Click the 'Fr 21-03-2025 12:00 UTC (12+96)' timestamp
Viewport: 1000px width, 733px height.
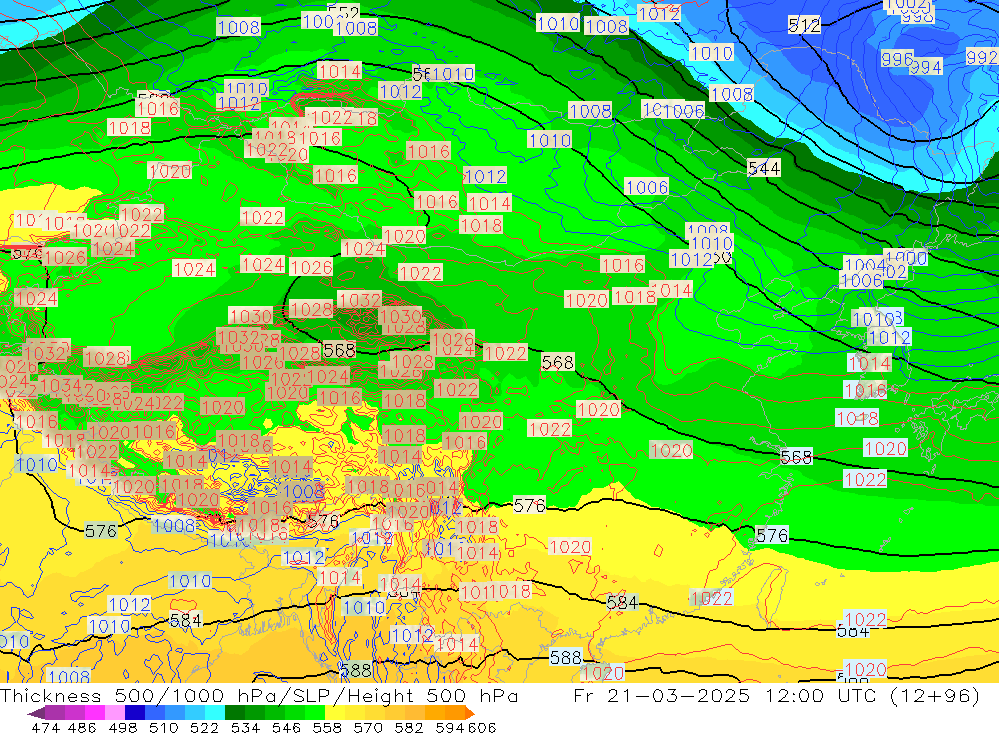pyautogui.click(x=776, y=695)
